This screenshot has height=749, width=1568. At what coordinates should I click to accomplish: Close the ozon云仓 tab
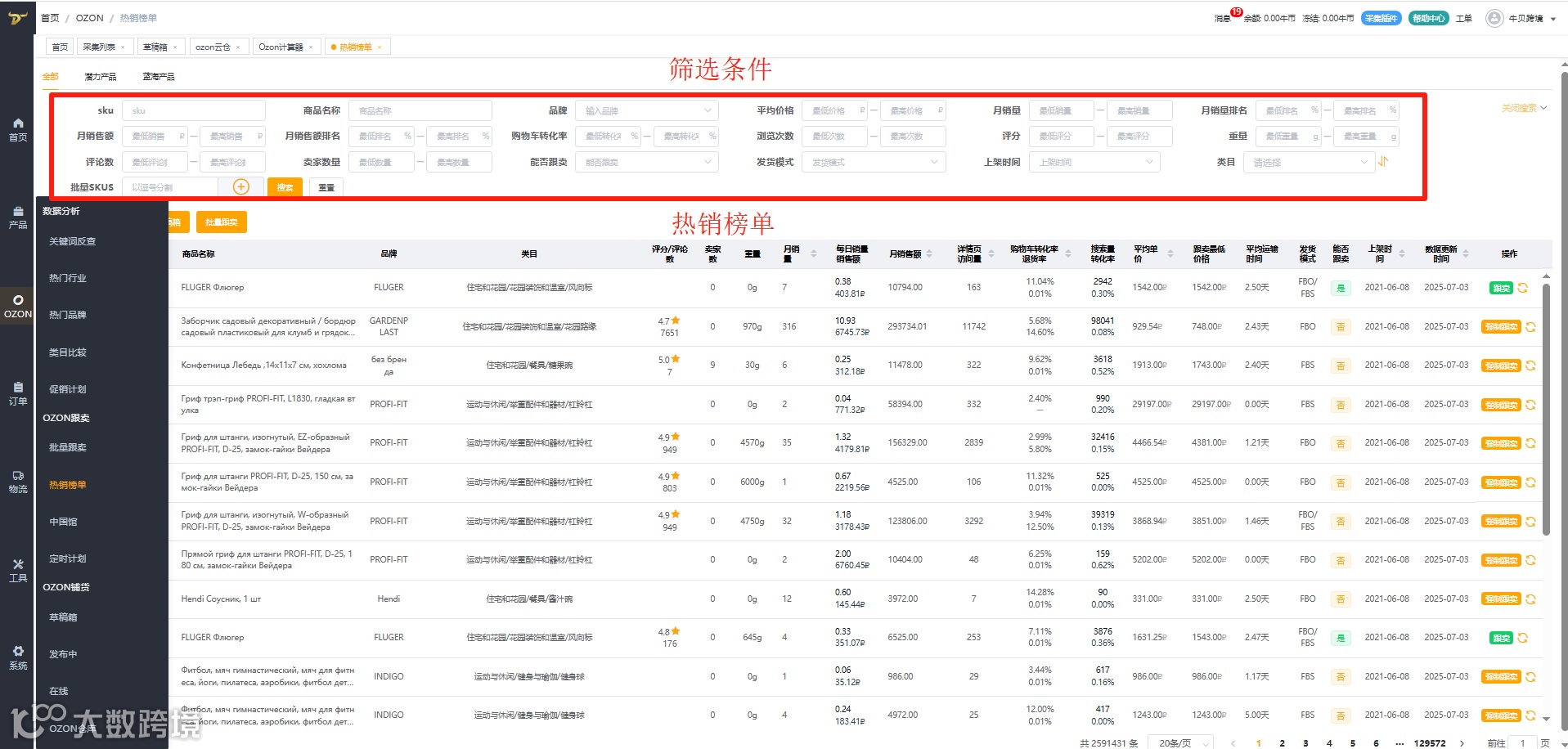click(238, 47)
